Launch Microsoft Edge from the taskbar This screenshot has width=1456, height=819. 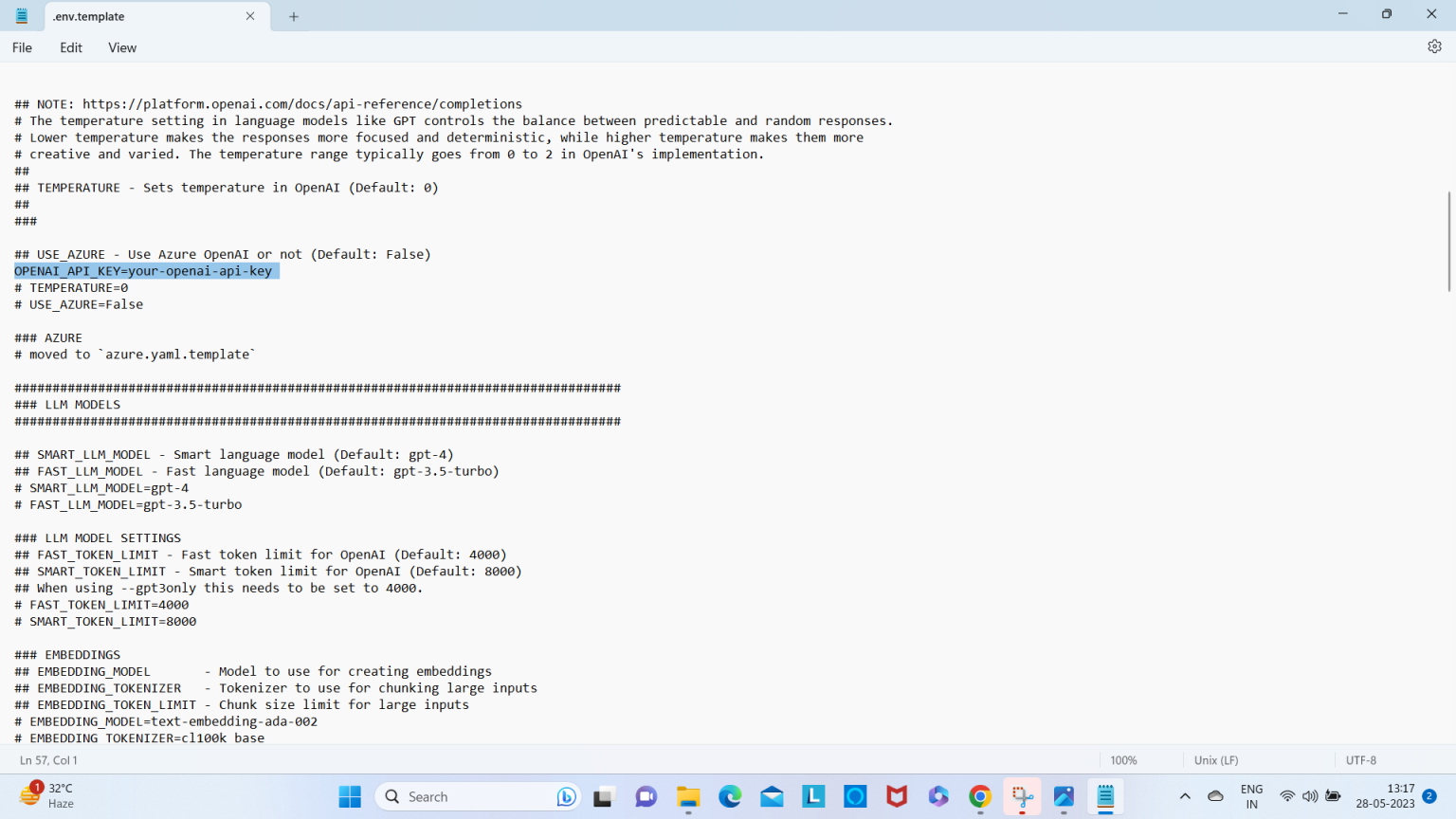(730, 797)
